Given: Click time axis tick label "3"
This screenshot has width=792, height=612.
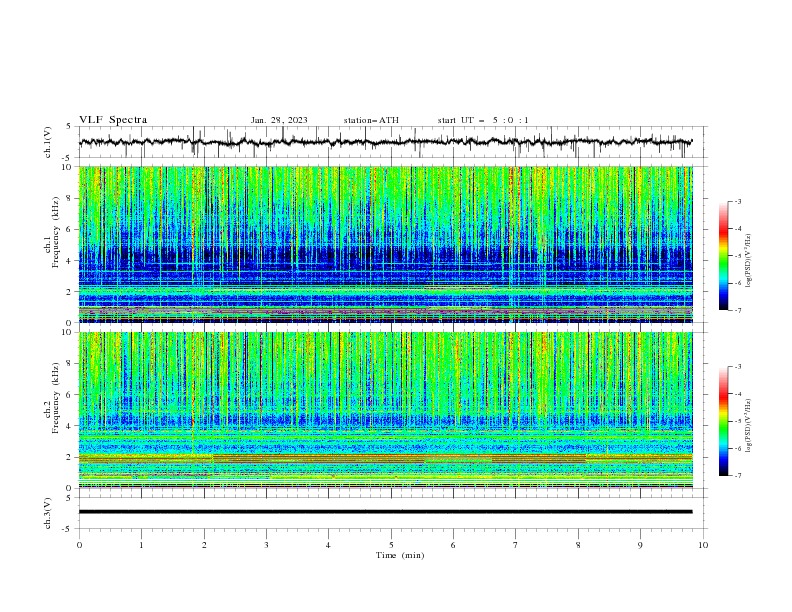Looking at the screenshot, I should click(x=266, y=545).
